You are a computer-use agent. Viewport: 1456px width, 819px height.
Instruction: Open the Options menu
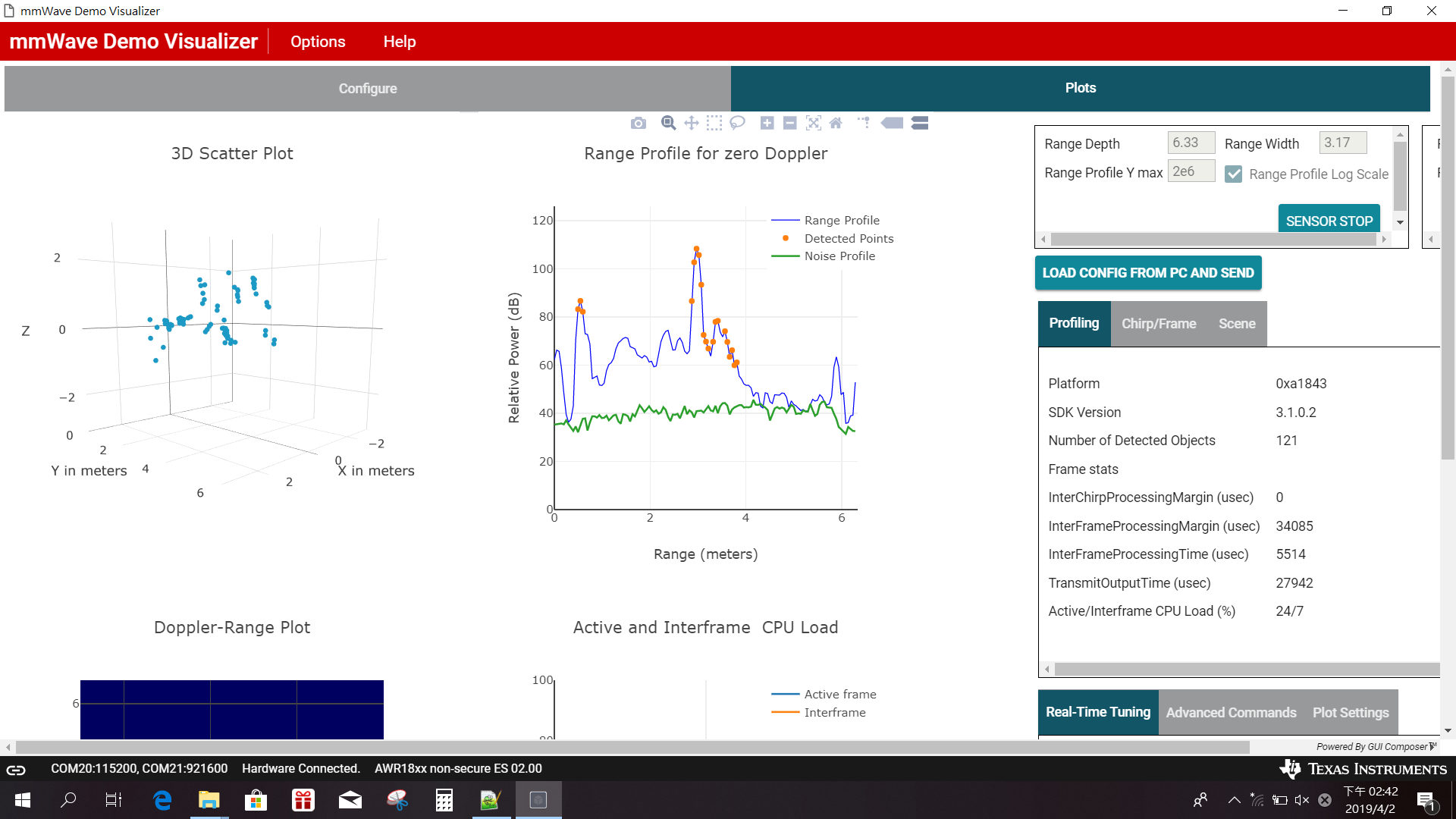pyautogui.click(x=318, y=42)
